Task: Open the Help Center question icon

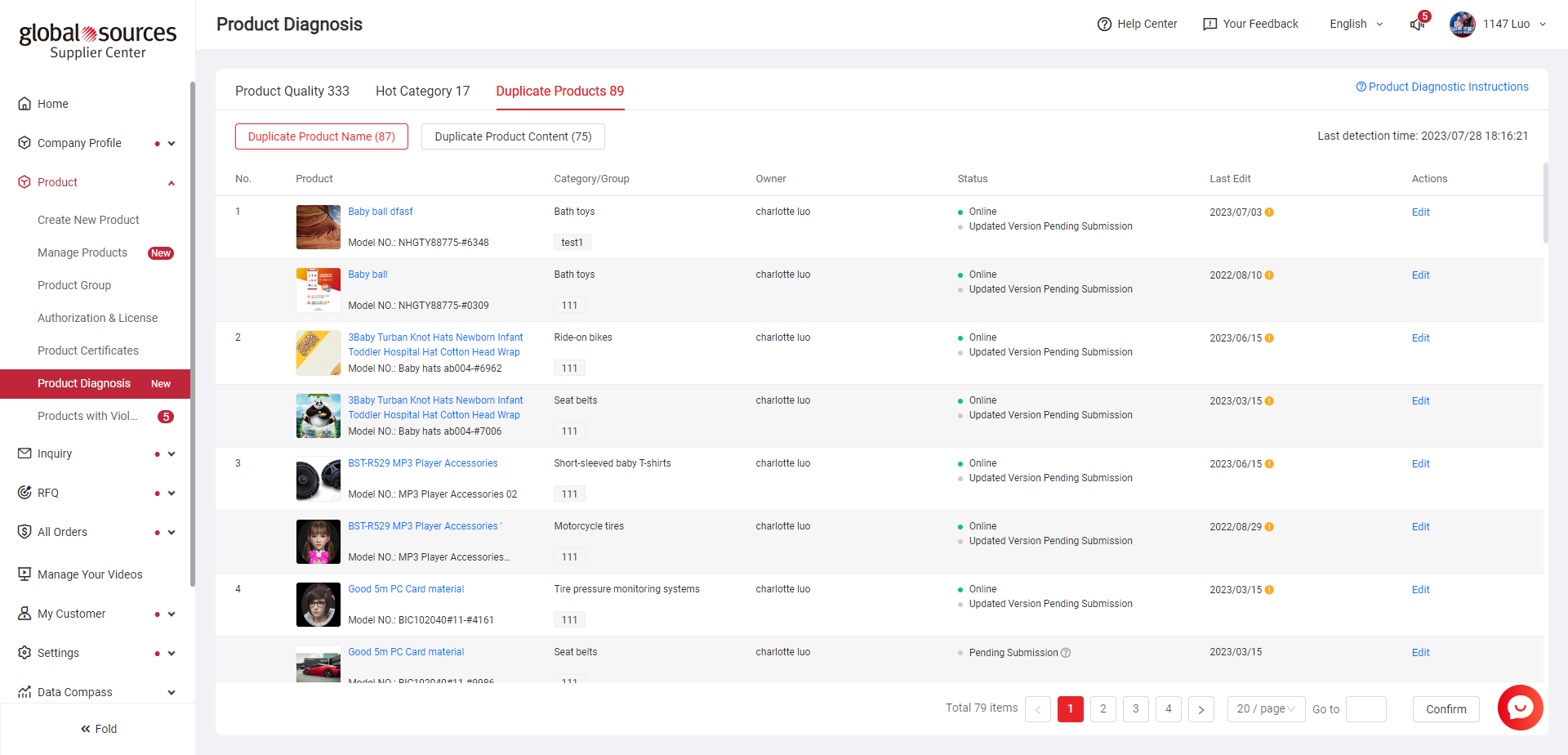Action: click(1104, 25)
